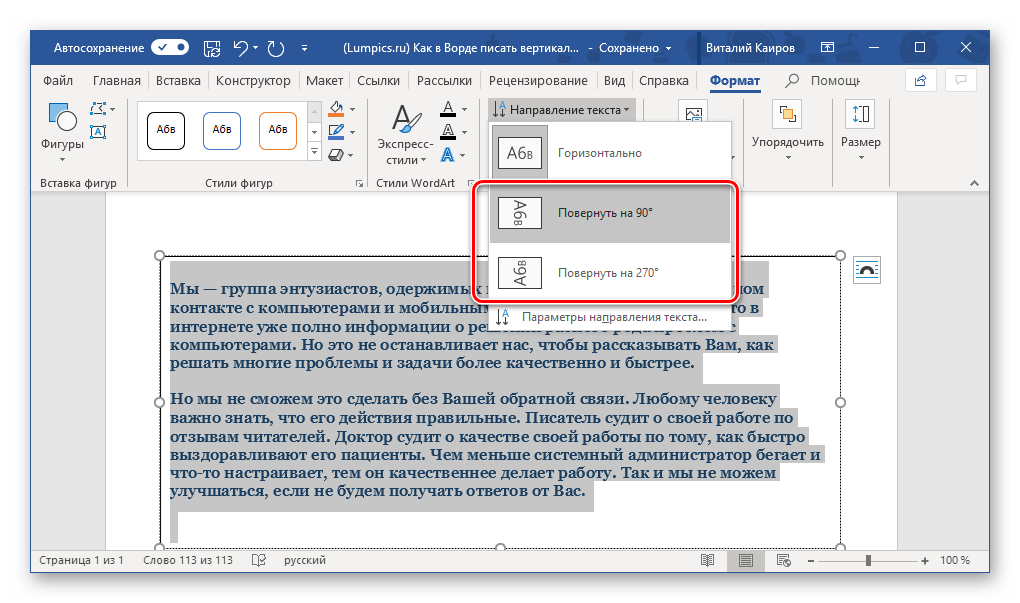Image resolution: width=1020 pixels, height=603 pixels.
Task: Open the Сохранено status dropdown
Action: 635,48
